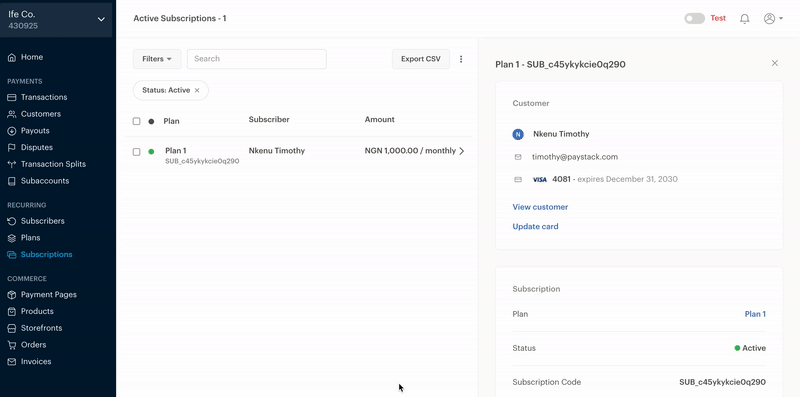
Task: Click Nkenu Timothy name in Customer card
Action: [x=561, y=134]
